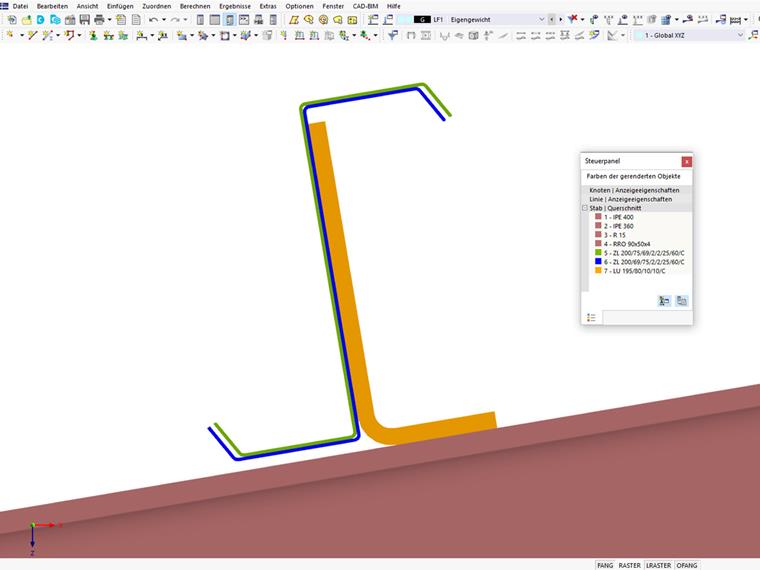Close the Steuerpanel window
Image resolution: width=760 pixels, height=570 pixels.
coord(686,161)
